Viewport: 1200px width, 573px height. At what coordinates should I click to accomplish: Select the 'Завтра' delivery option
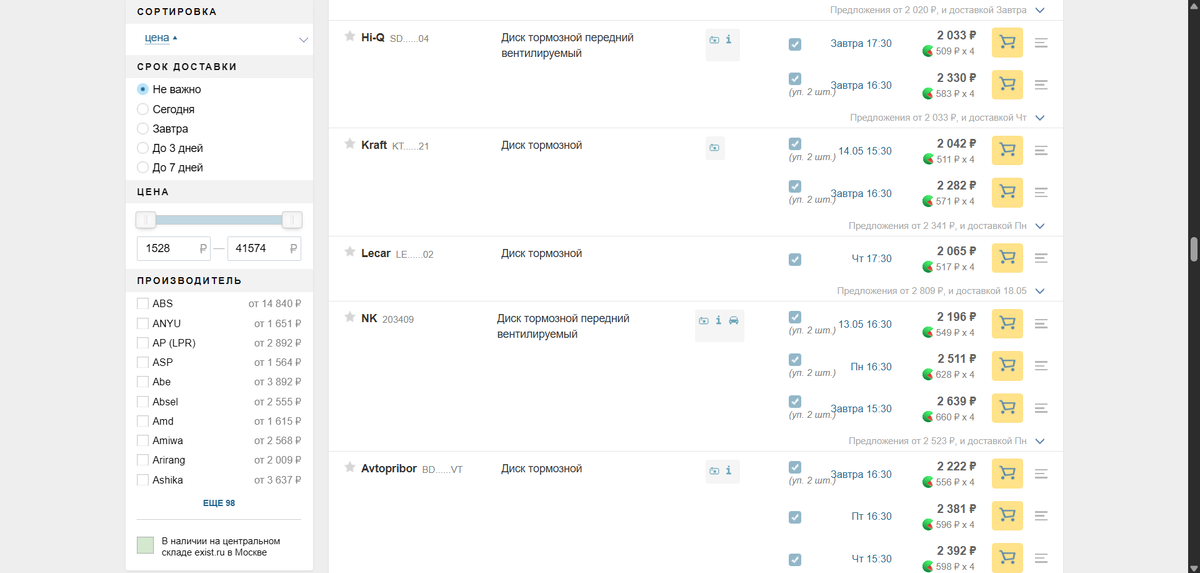click(143, 129)
